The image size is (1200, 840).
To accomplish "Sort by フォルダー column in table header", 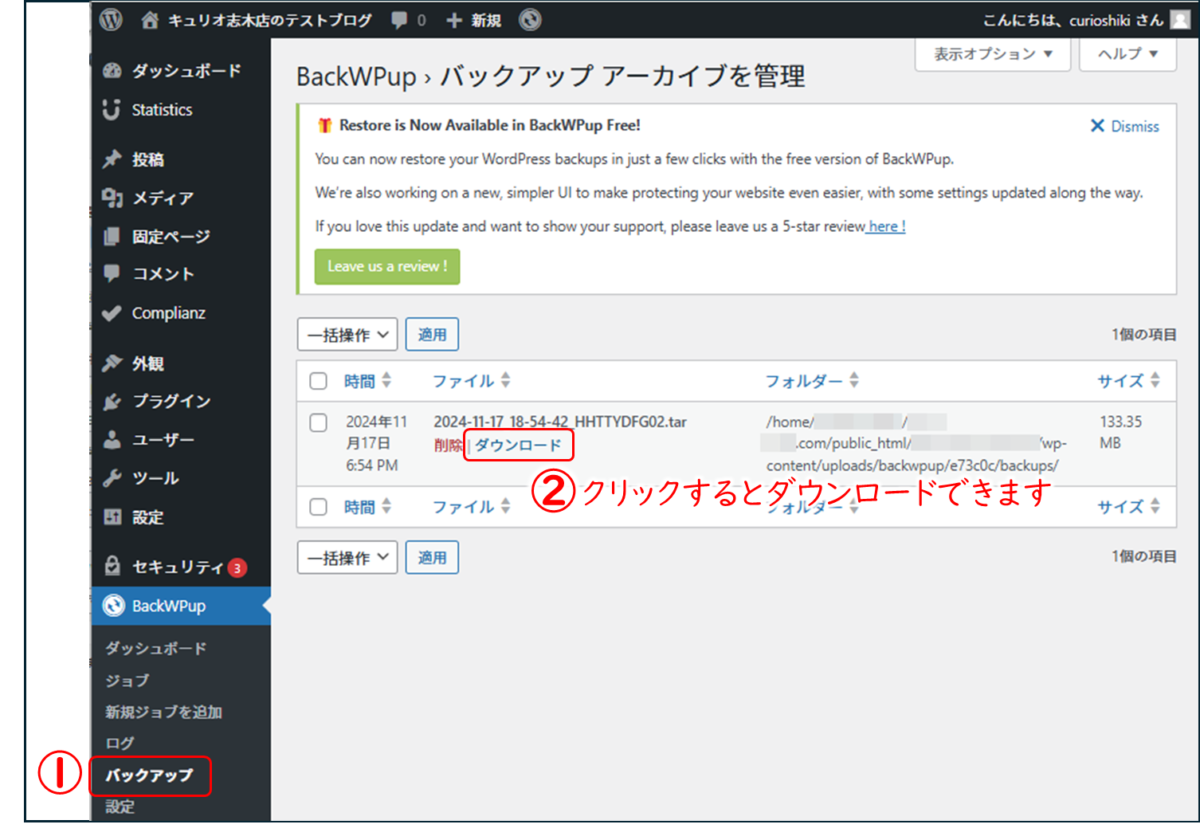I will (812, 381).
